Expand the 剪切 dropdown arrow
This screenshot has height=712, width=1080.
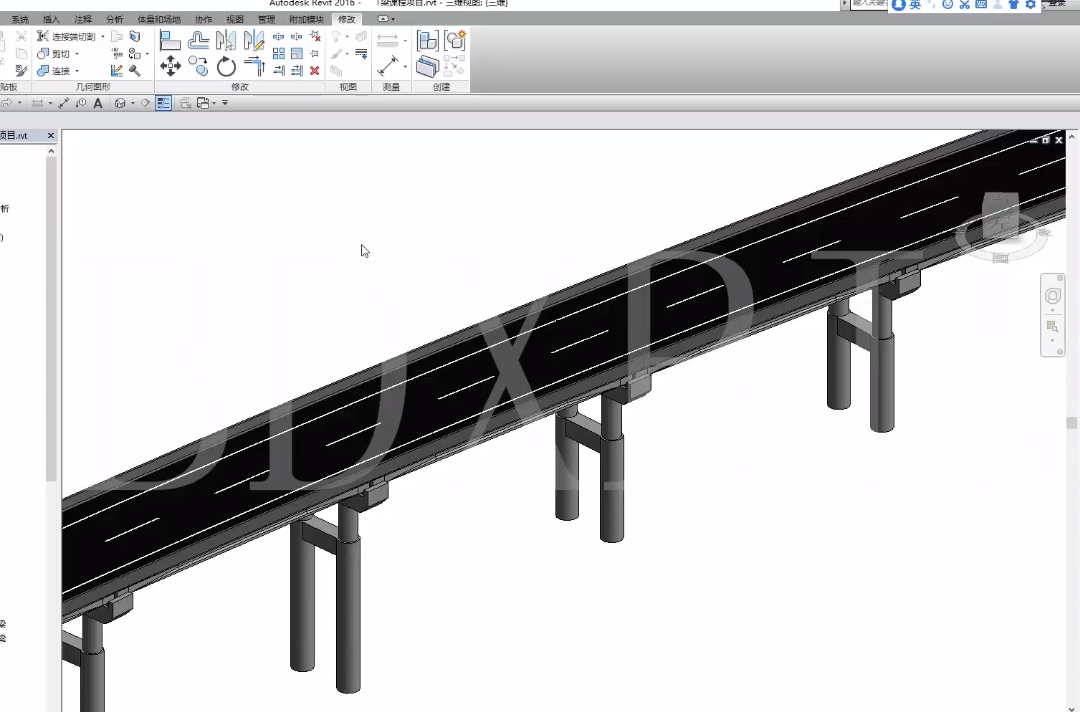point(77,54)
